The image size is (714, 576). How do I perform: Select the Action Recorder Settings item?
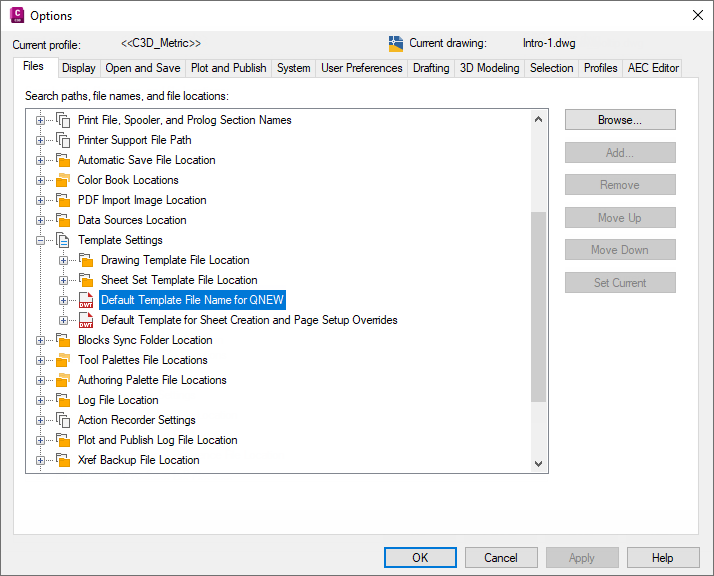(137, 420)
